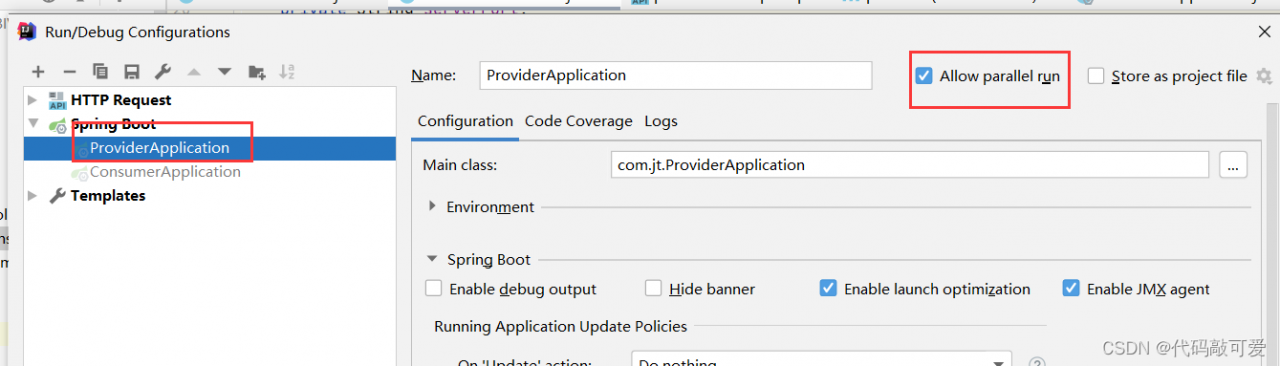
Task: Save configuration using the floppy disk icon
Action: click(131, 71)
